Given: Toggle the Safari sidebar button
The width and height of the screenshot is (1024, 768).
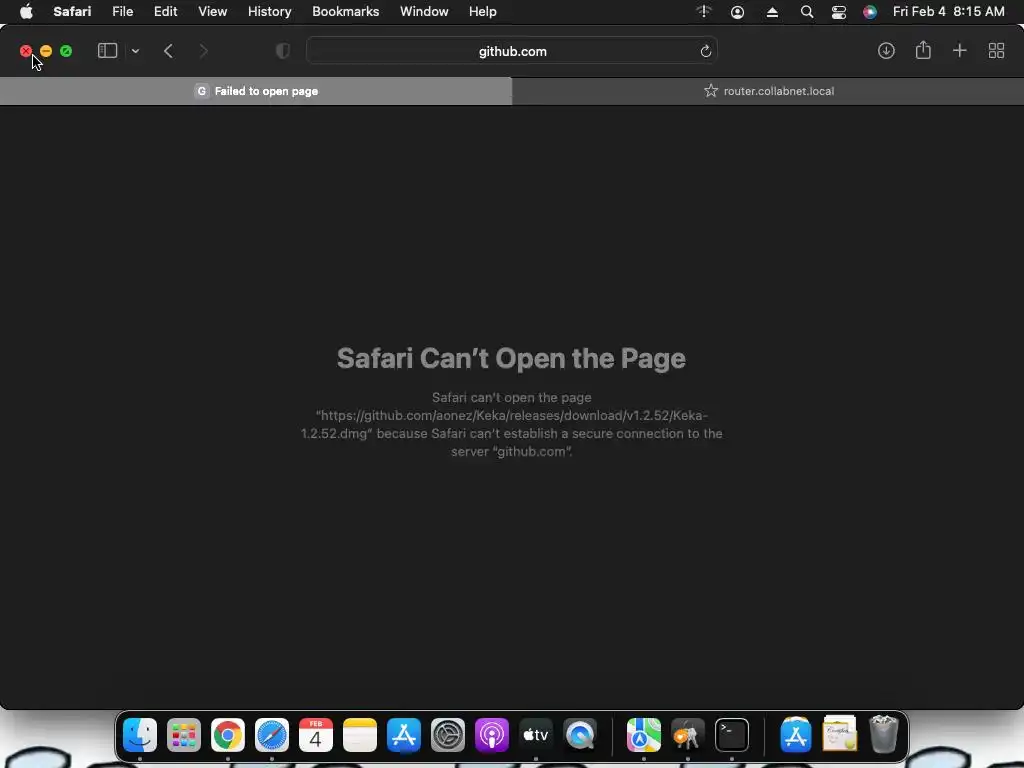Looking at the screenshot, I should [107, 51].
